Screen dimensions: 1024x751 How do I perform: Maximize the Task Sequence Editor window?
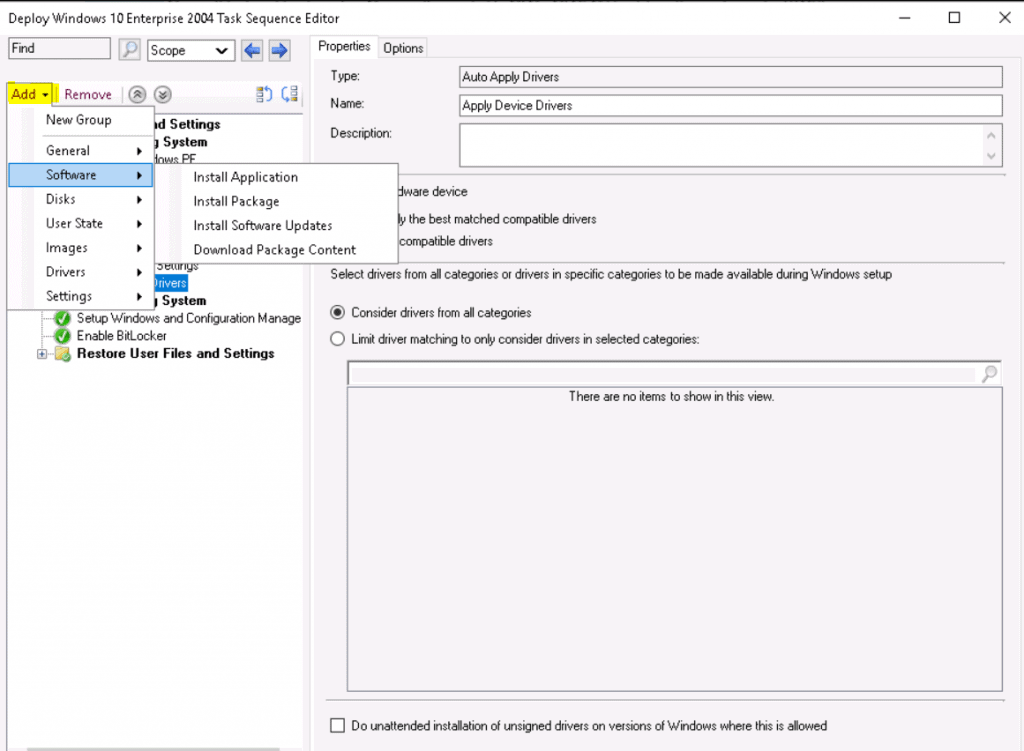coord(954,18)
